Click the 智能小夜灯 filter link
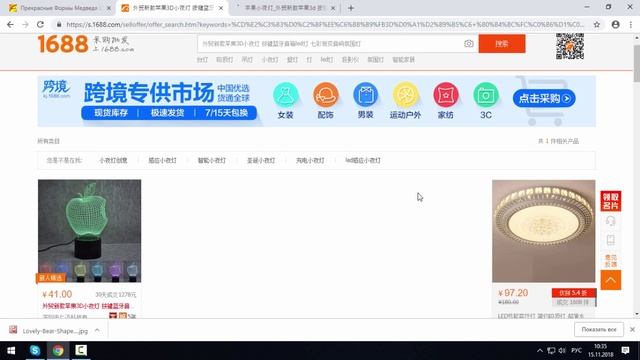This screenshot has height=360, width=640. point(212,160)
